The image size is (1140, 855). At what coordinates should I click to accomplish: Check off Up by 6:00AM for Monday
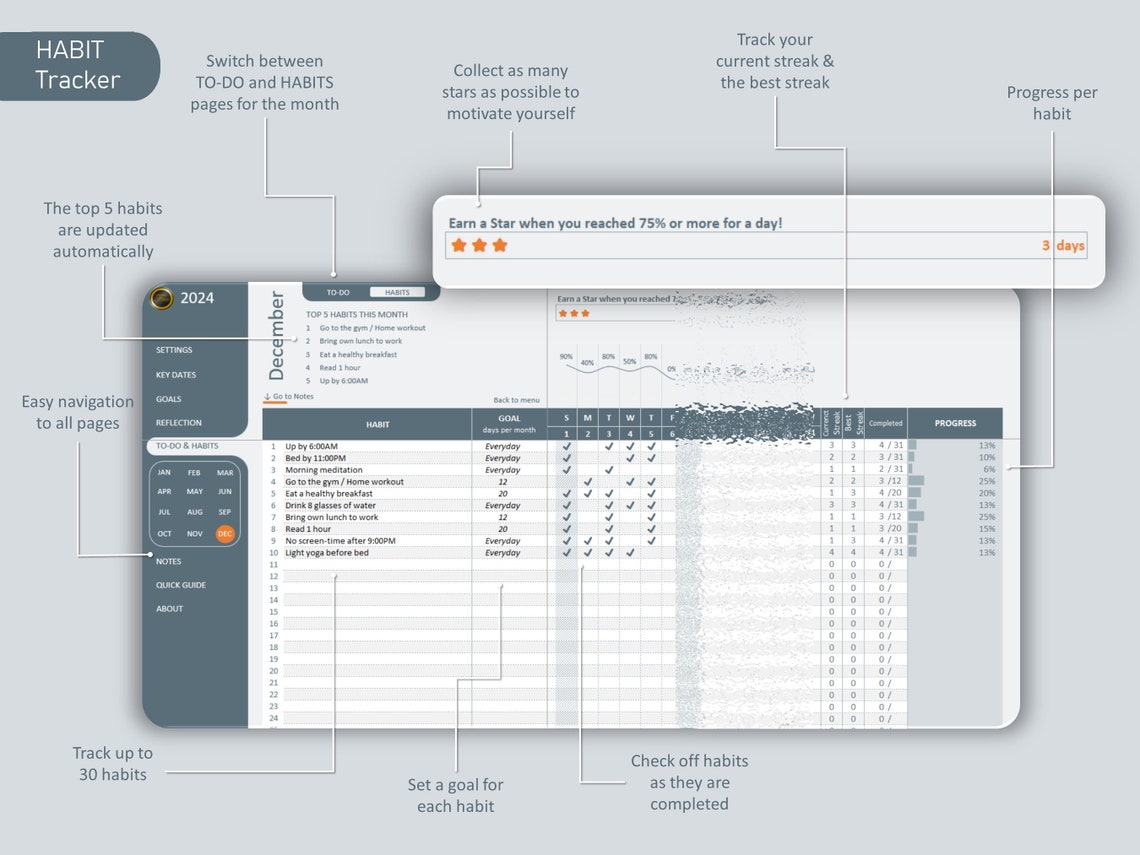coord(587,446)
